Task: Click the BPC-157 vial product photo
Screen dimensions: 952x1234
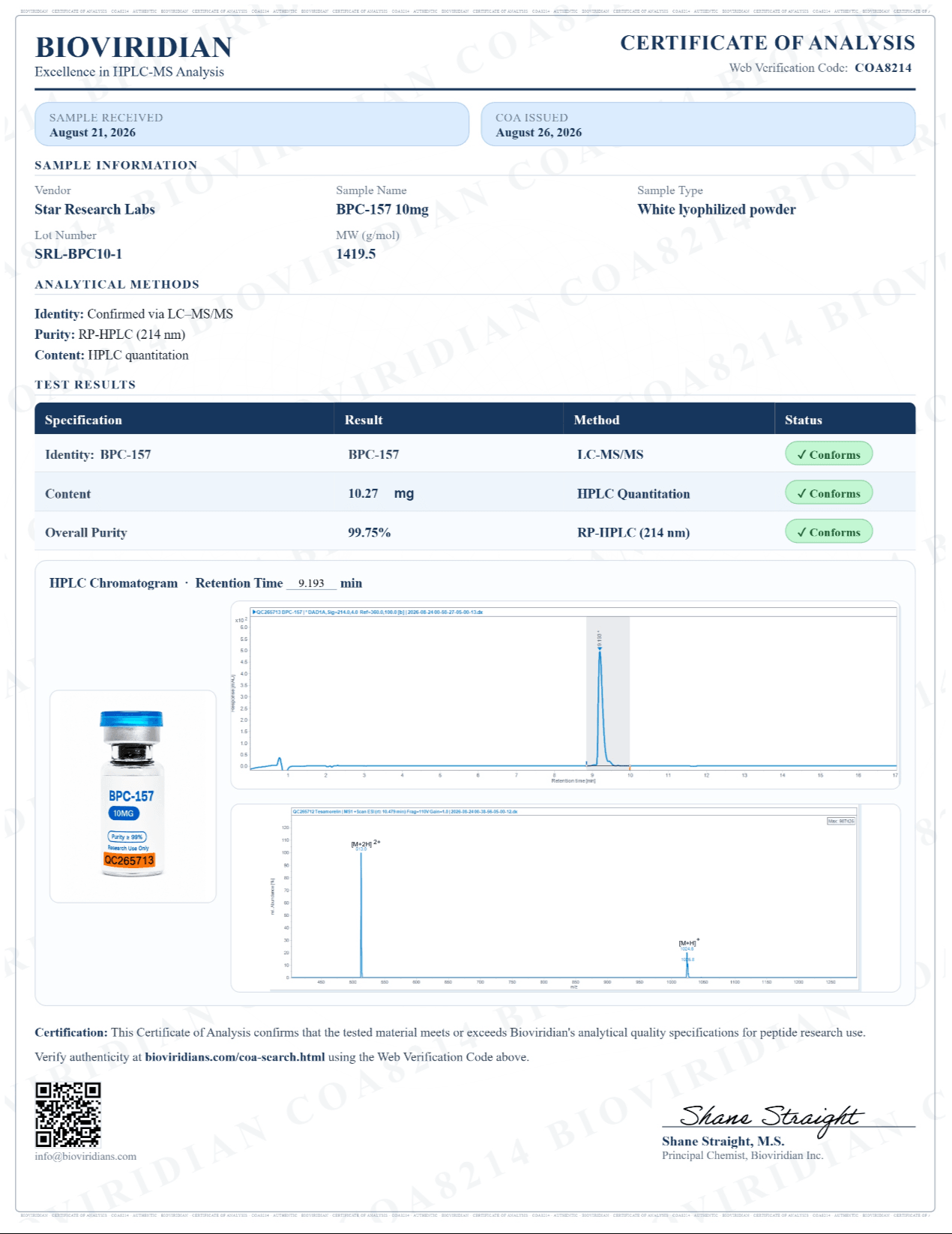Action: coord(132,795)
